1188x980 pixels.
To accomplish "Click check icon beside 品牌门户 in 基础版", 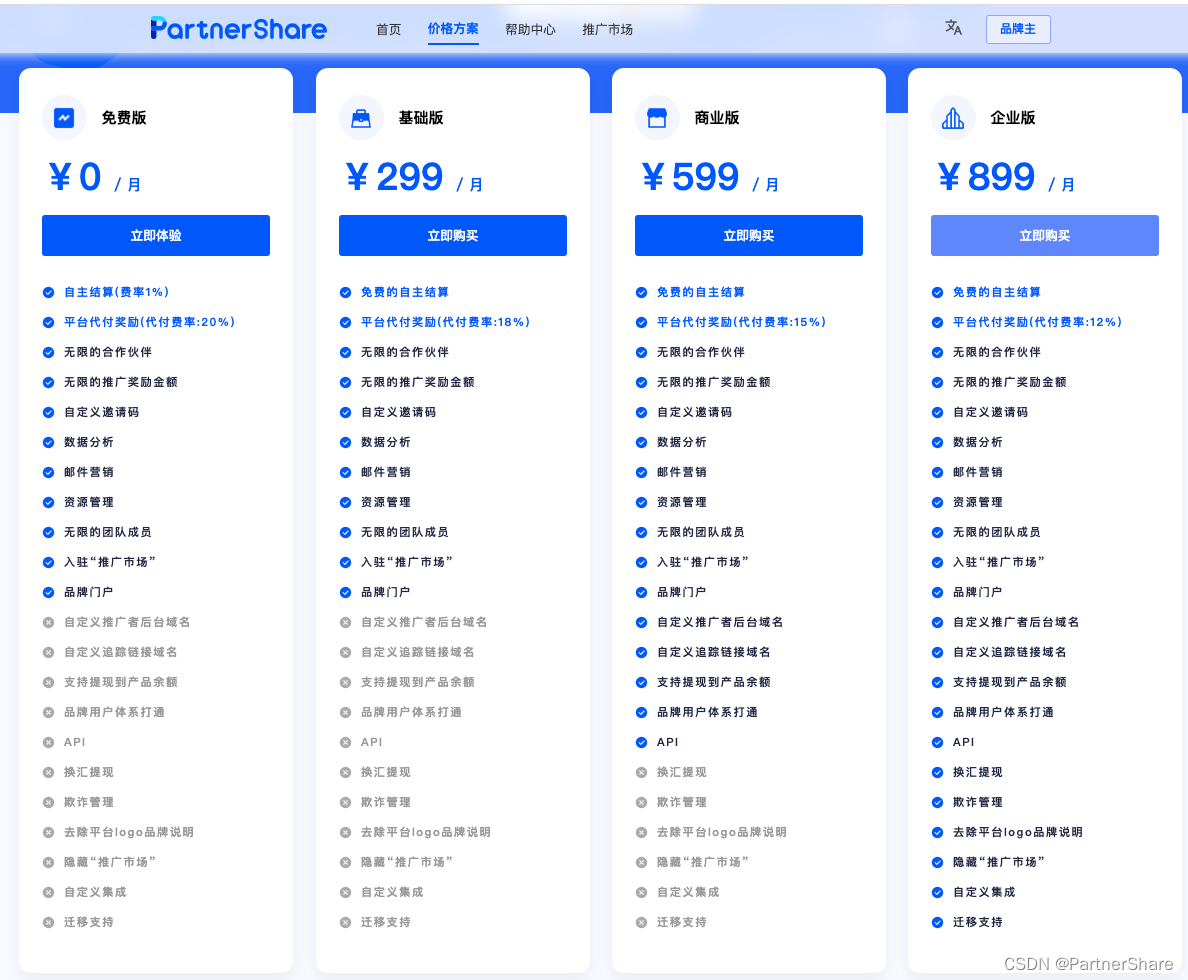I will (345, 593).
